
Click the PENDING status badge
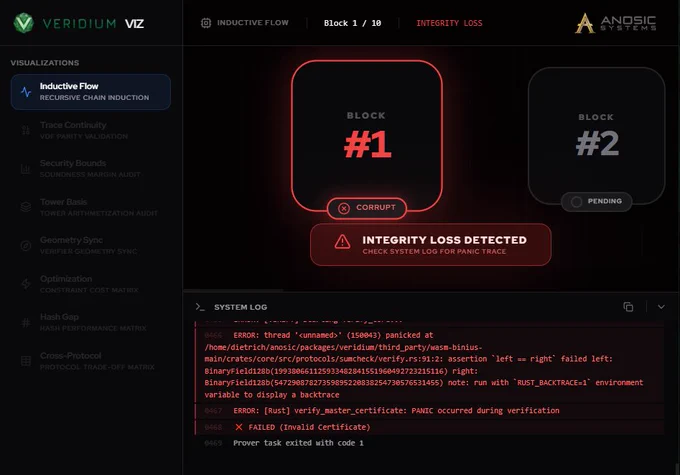(596, 202)
